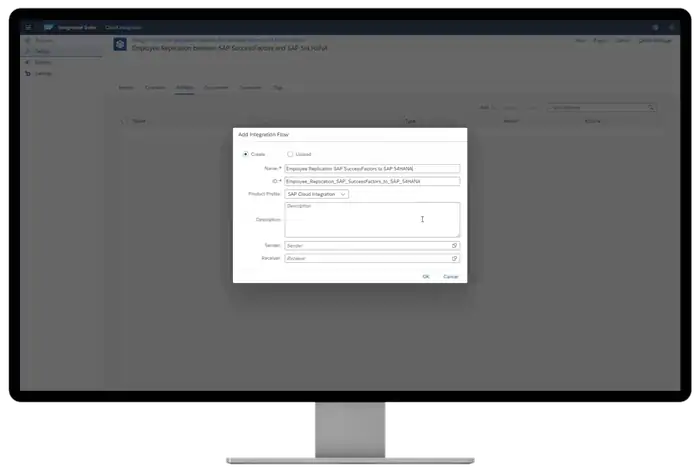Expand the Product Profile dropdown
Viewport: 700px width, 474px height.
pos(316,194)
